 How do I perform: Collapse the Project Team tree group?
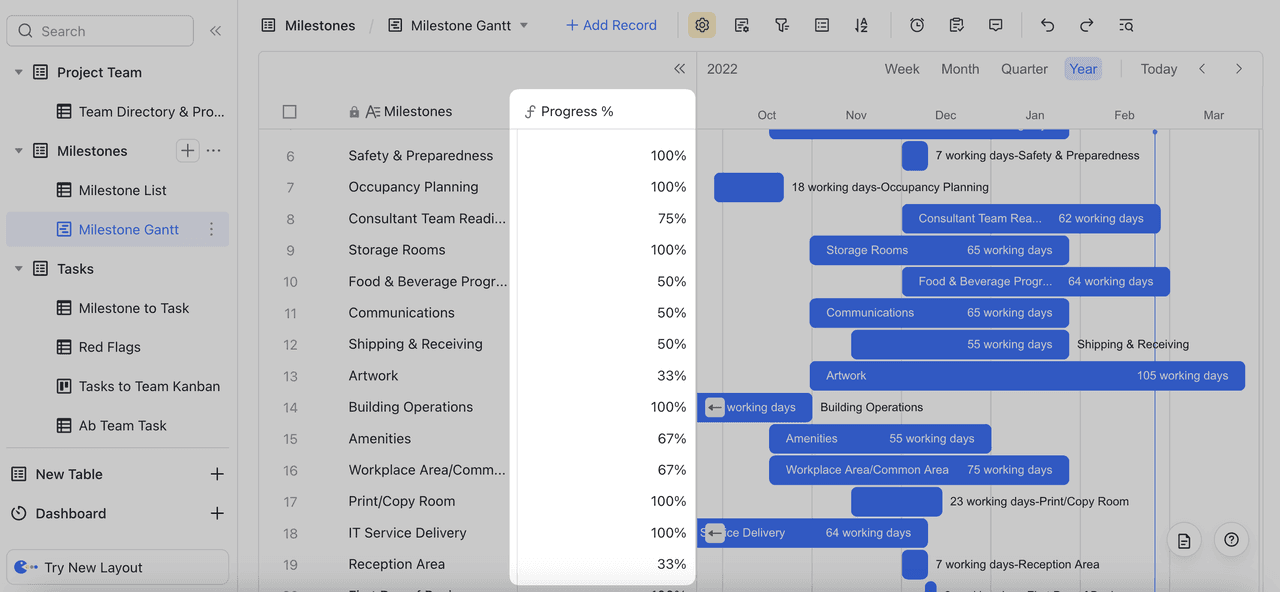pos(18,72)
